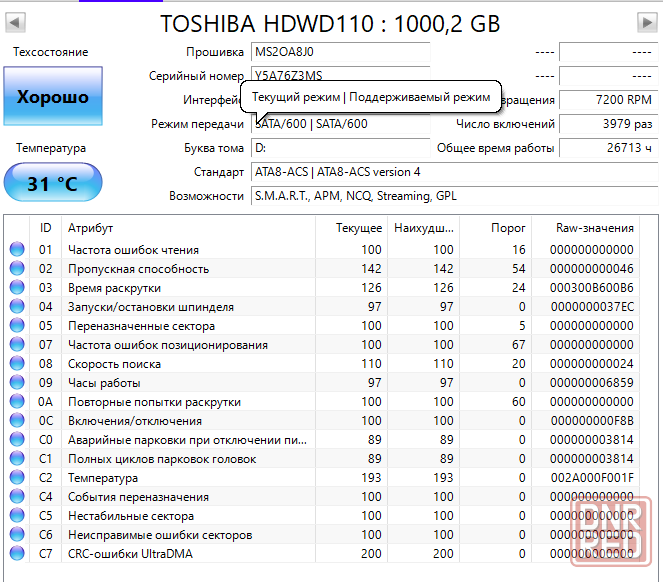Click status circle for attribute 01 read errors
Screen dimensions: 663x582
(x=17, y=250)
